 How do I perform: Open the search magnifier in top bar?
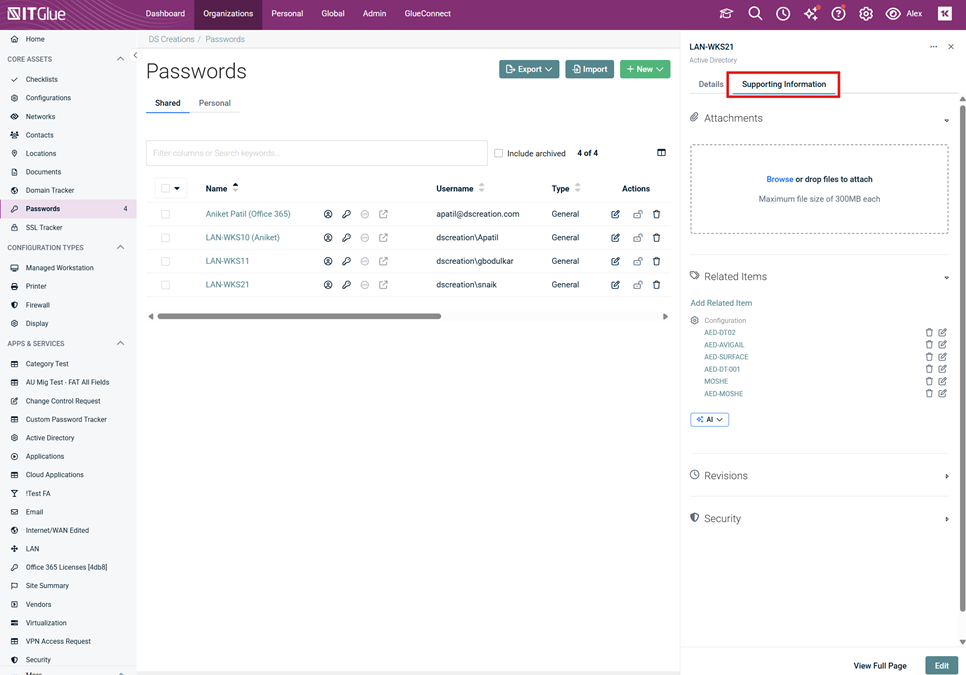(x=755, y=14)
